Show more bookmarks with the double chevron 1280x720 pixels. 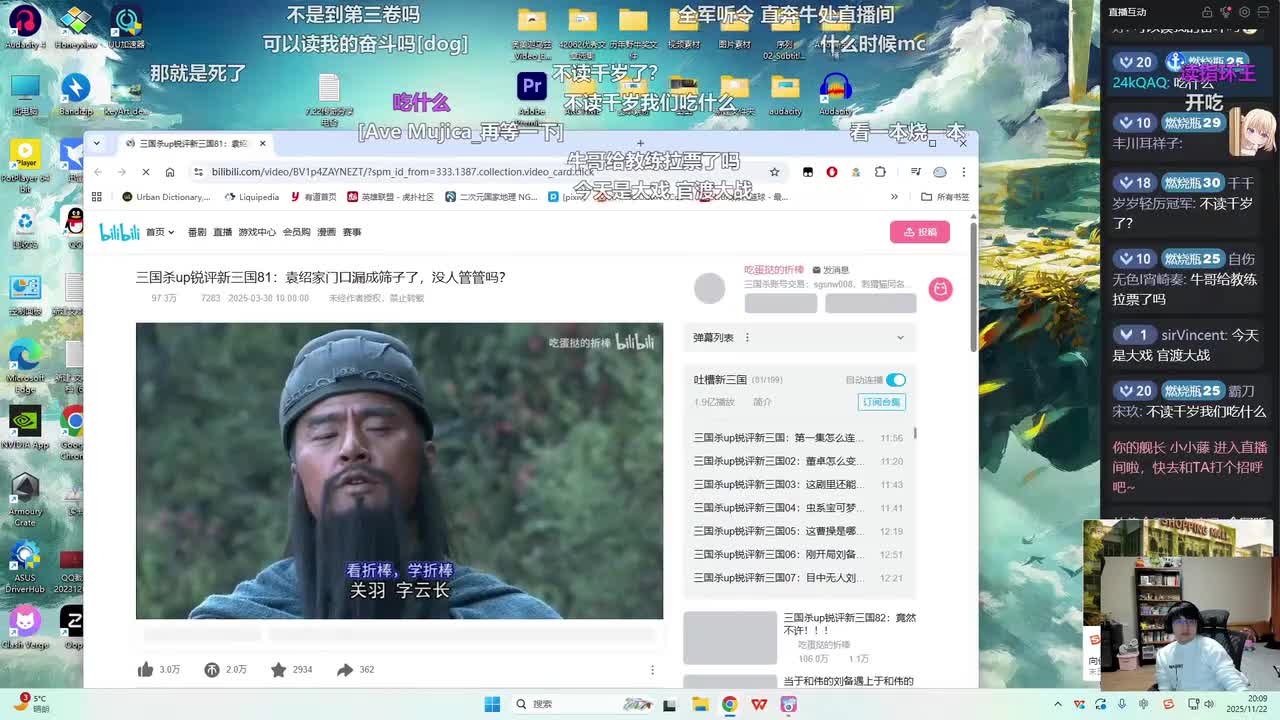(x=894, y=197)
